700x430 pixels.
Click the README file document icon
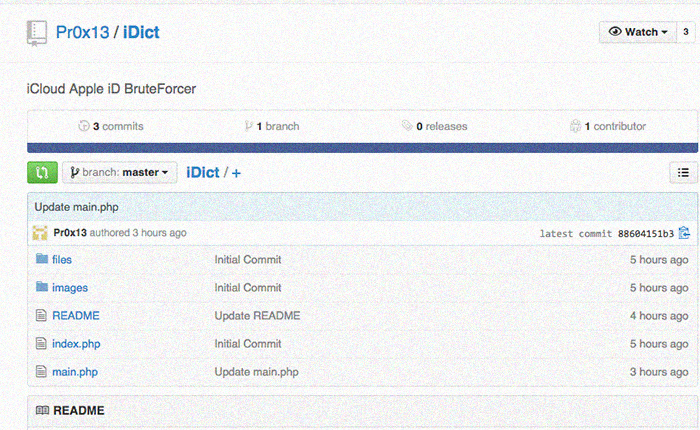[41, 315]
